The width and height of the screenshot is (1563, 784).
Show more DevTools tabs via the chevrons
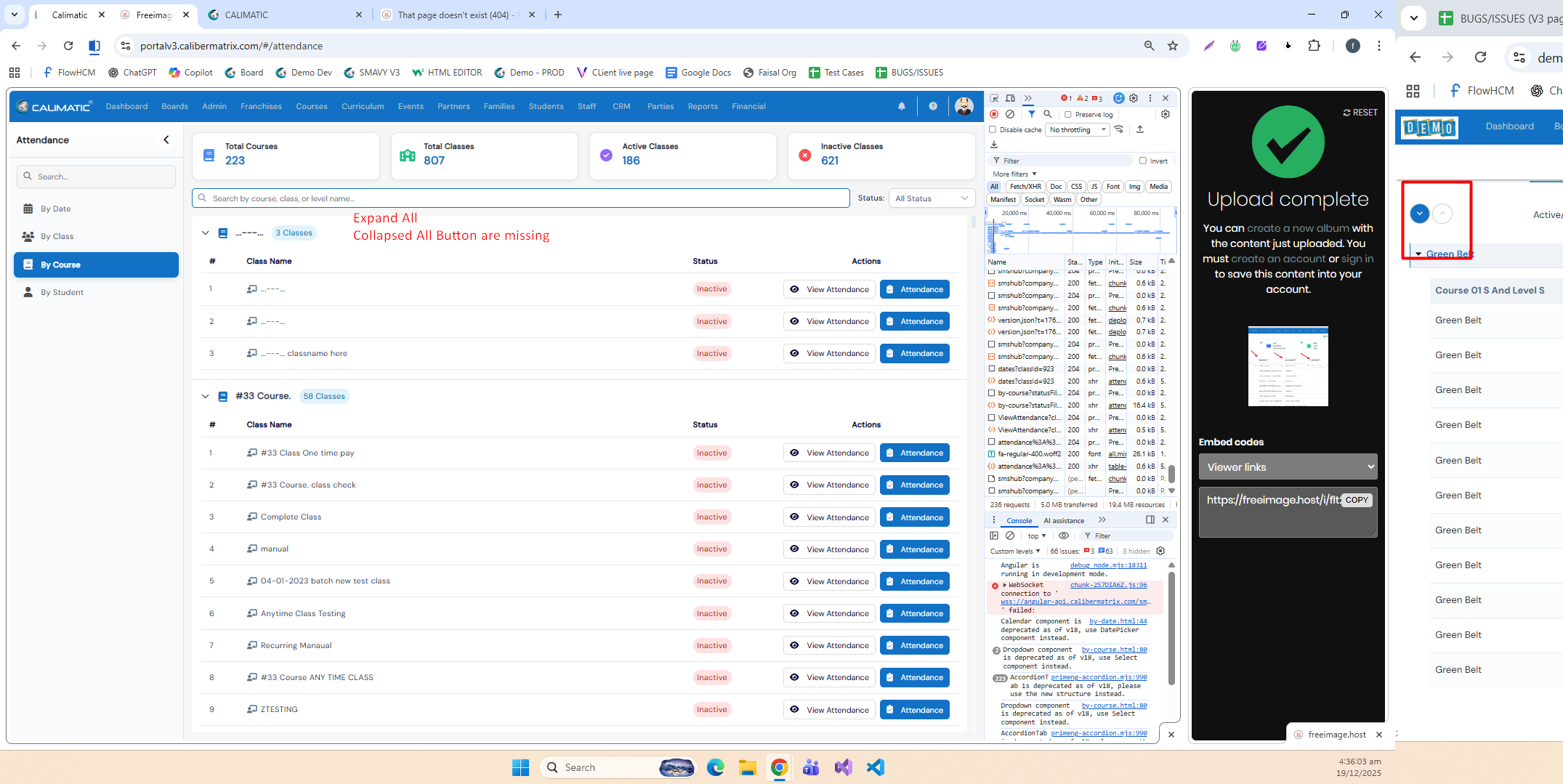(1028, 98)
